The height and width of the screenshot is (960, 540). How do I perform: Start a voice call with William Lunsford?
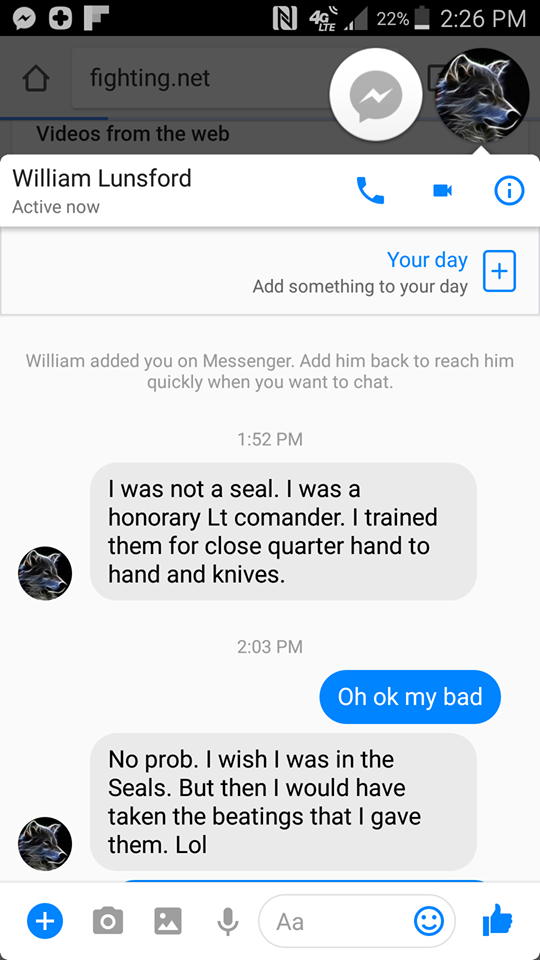pyautogui.click(x=370, y=191)
